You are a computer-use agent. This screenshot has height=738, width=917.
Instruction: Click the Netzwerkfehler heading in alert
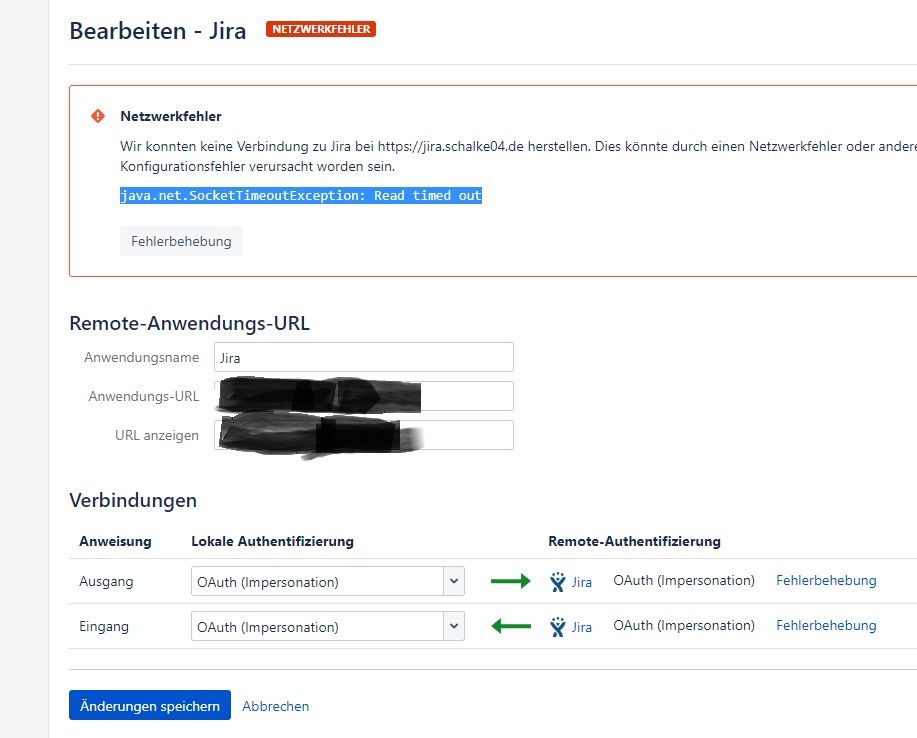(171, 116)
